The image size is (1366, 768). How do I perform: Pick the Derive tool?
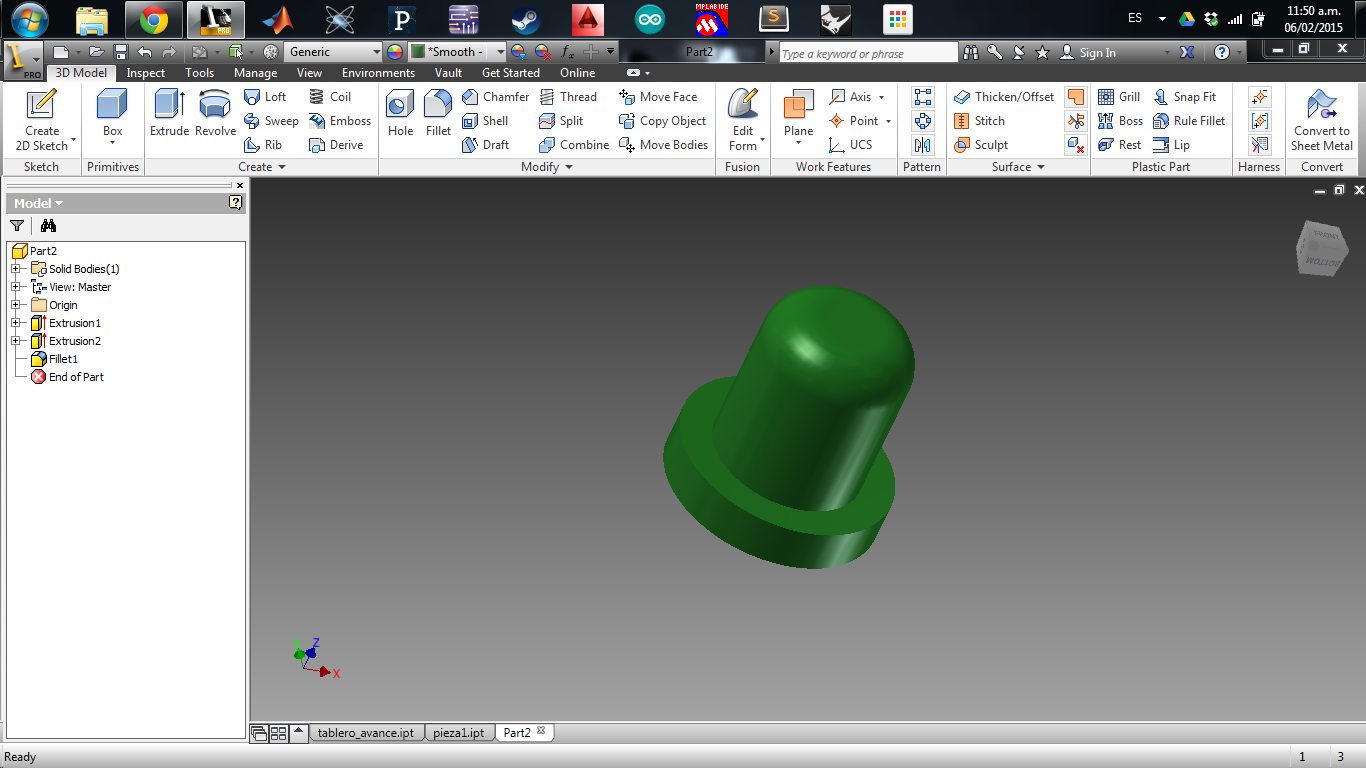336,145
